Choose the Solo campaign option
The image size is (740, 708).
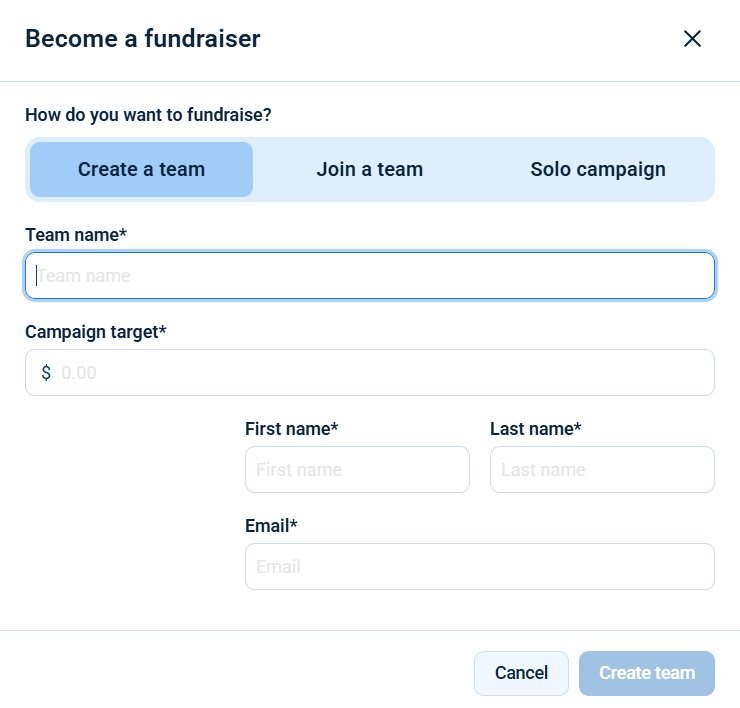pyautogui.click(x=598, y=169)
